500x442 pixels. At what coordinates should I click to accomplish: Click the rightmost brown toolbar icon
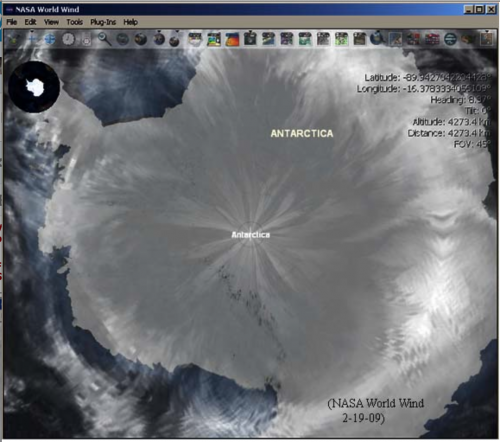click(487, 39)
